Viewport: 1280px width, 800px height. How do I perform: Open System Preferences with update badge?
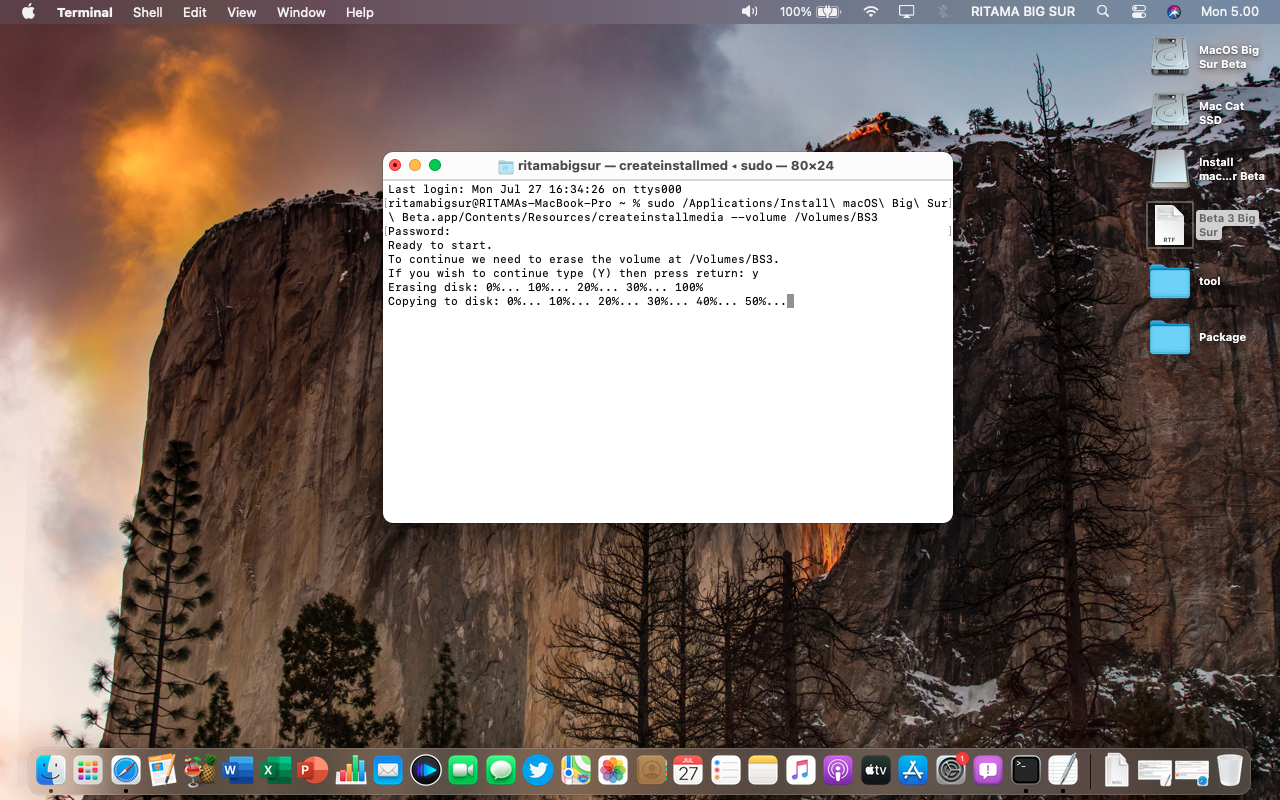click(x=951, y=770)
